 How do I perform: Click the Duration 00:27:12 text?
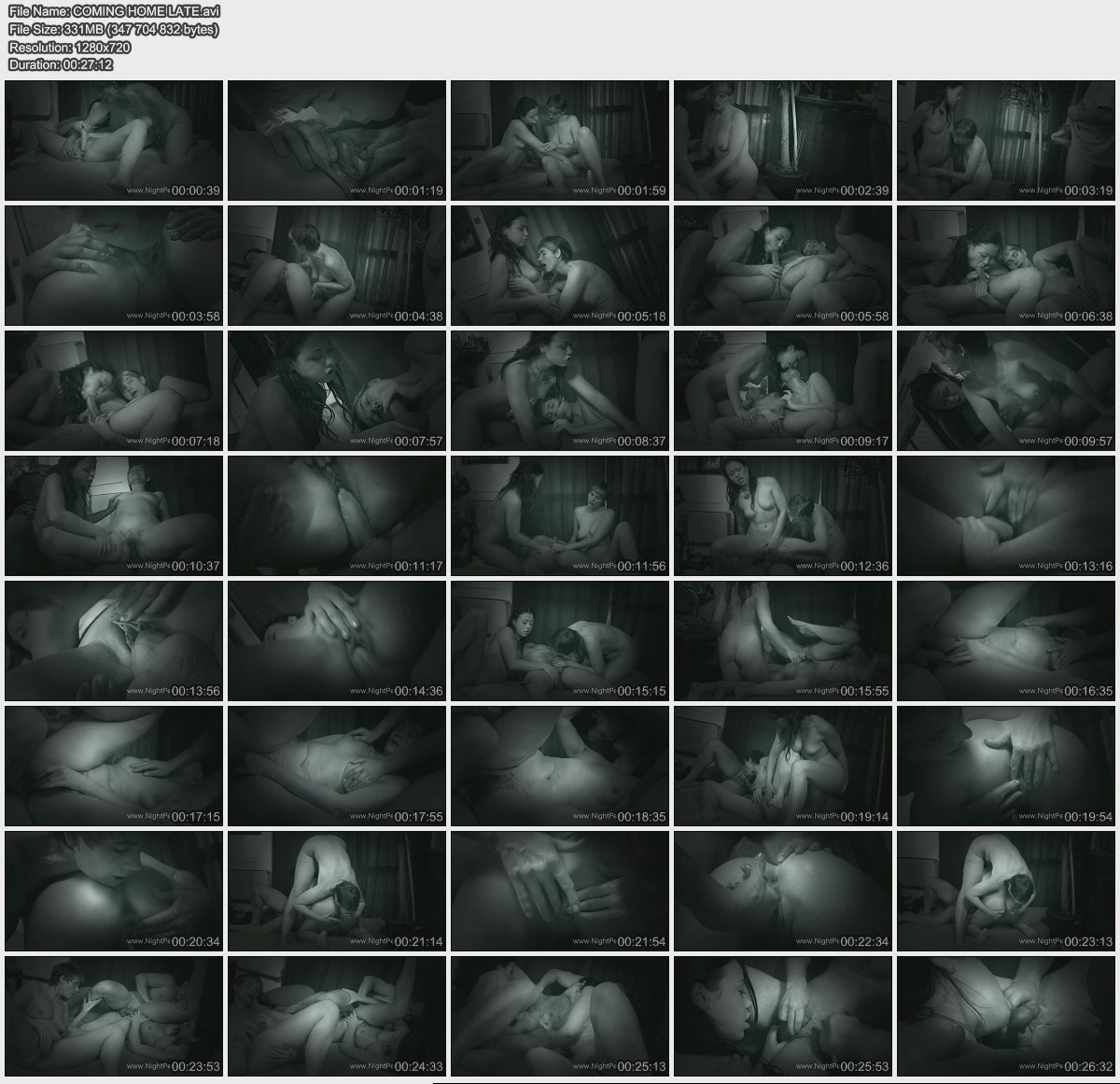click(x=61, y=64)
